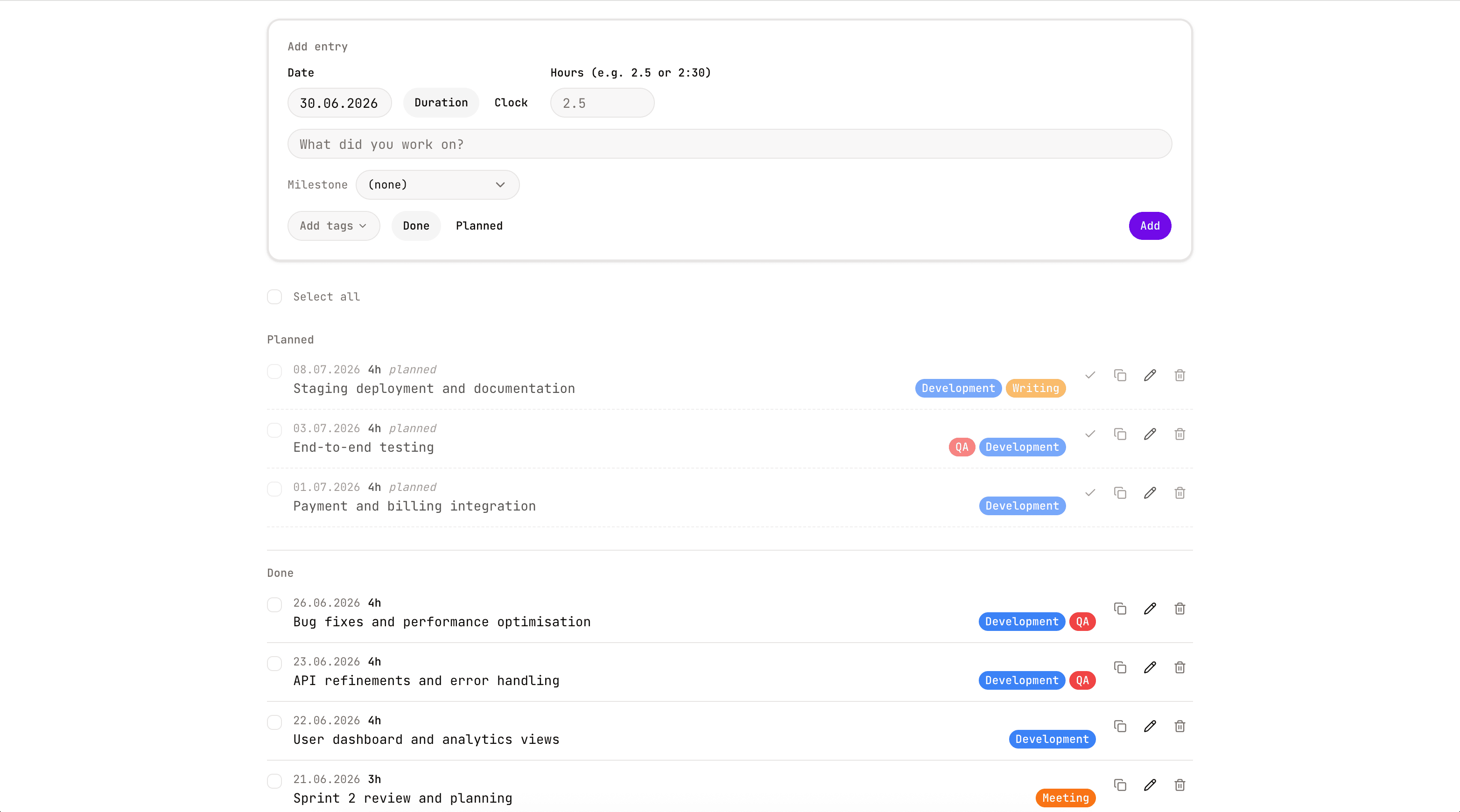
Task: Click the date 21.06.2026
Action: (x=326, y=780)
